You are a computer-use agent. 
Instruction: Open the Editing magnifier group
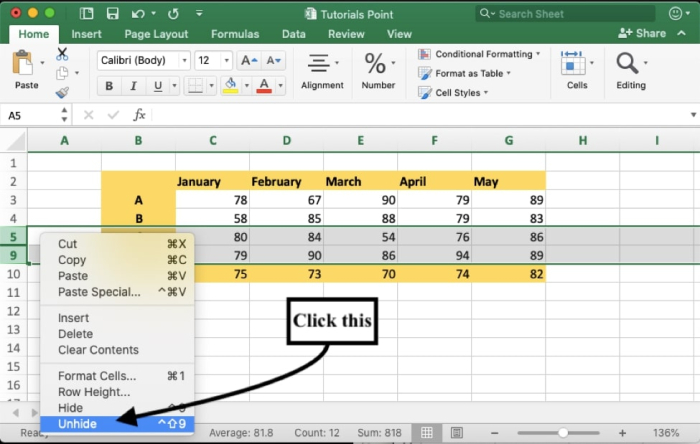(x=631, y=71)
